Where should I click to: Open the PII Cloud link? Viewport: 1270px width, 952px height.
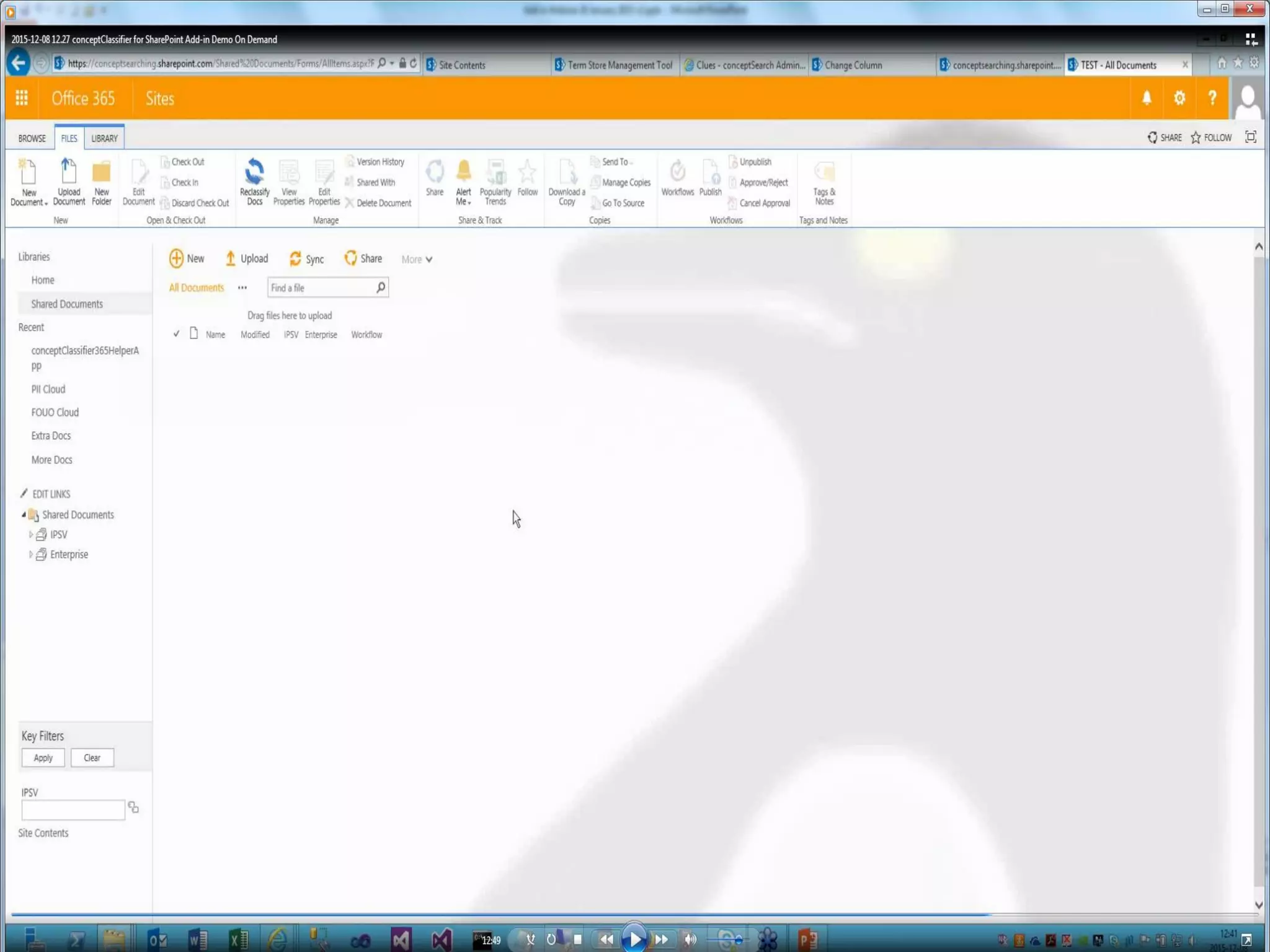pos(48,389)
